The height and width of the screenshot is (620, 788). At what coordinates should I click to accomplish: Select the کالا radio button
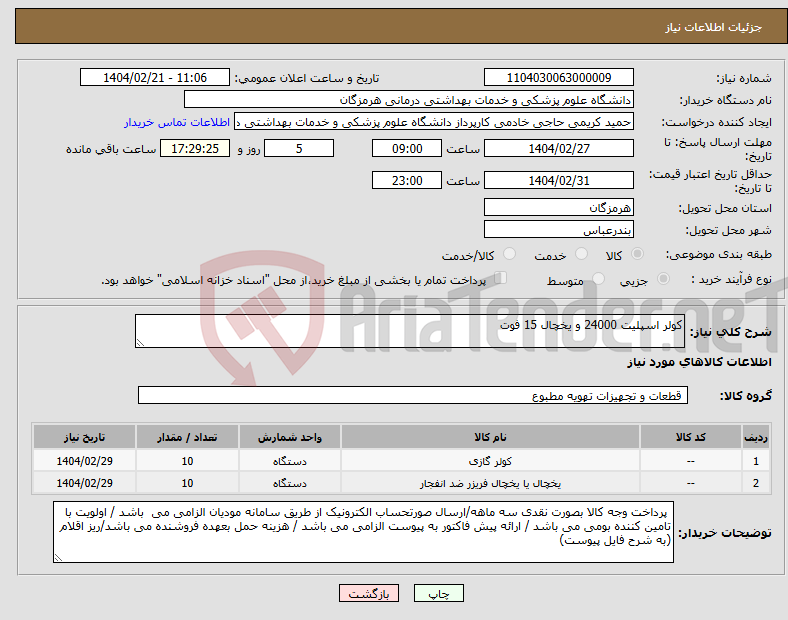[x=637, y=254]
